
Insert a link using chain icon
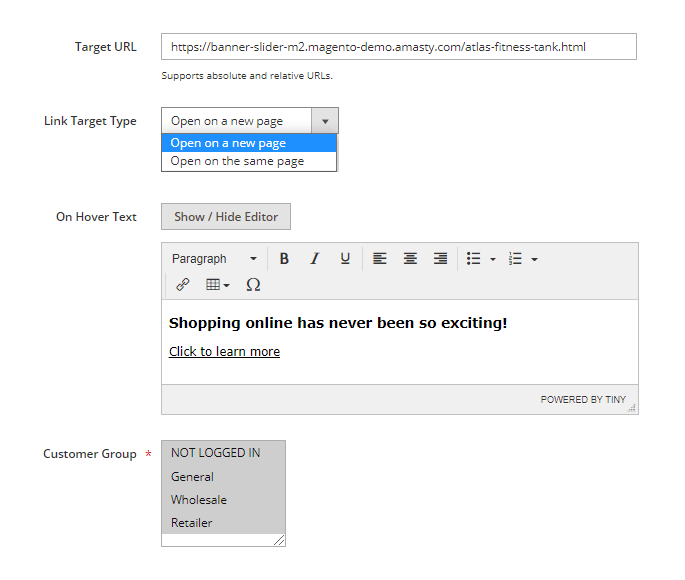[x=183, y=285]
